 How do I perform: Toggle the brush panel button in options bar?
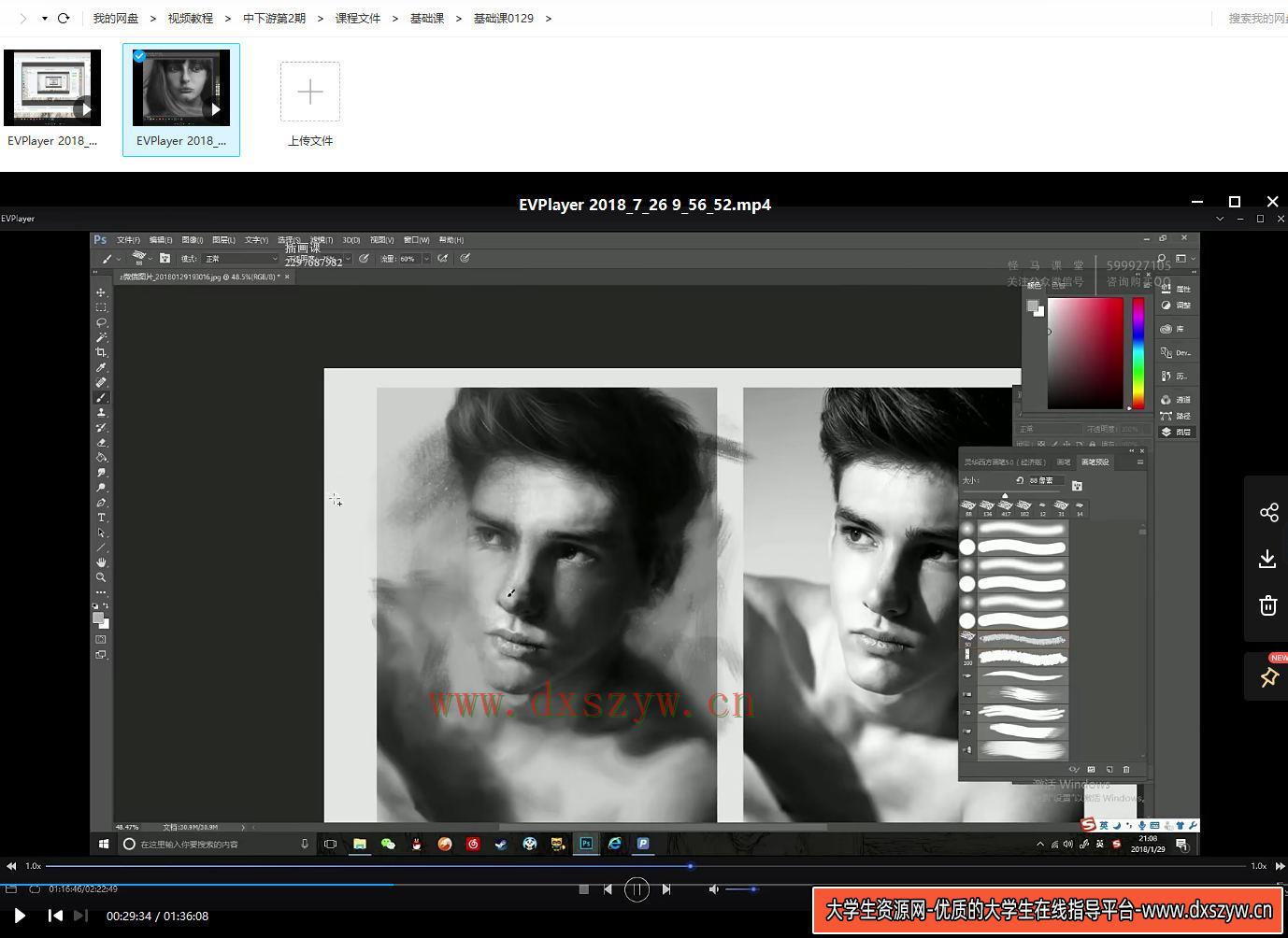coord(165,259)
